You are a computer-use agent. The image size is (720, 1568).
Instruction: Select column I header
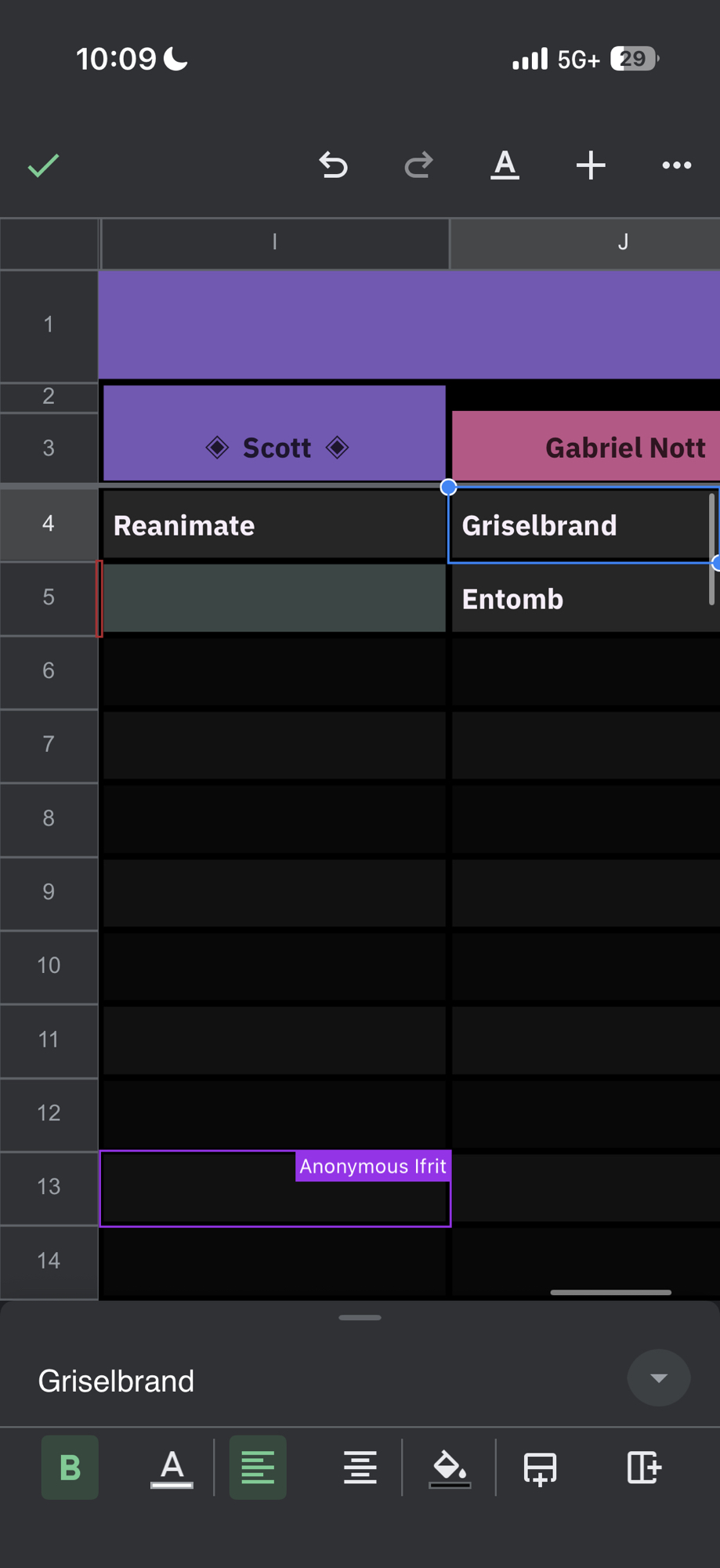(x=274, y=242)
